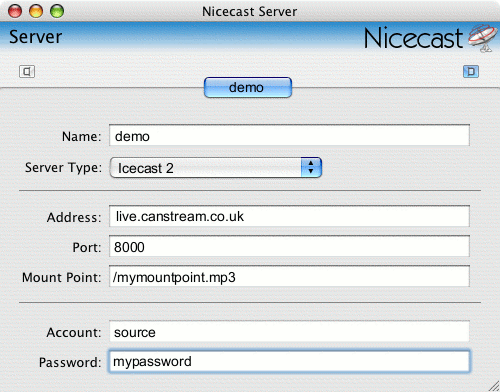Zoom the window with green button
Image resolution: width=500 pixels, height=392 pixels.
point(57,11)
